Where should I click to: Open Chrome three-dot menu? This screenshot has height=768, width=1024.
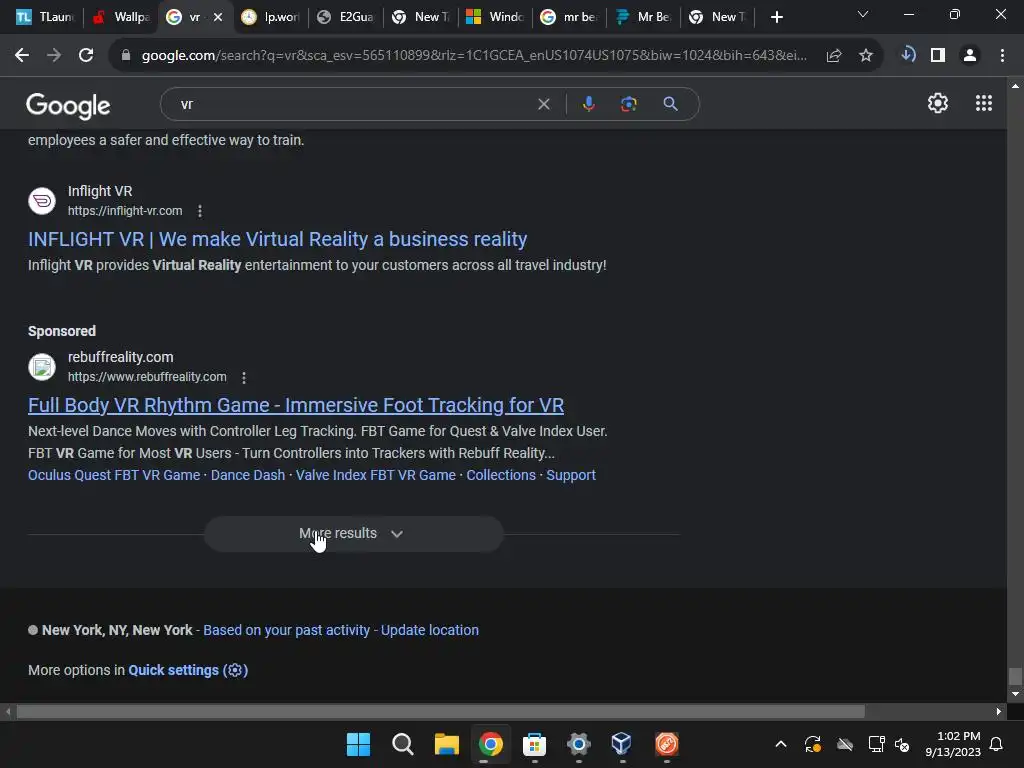[1002, 56]
